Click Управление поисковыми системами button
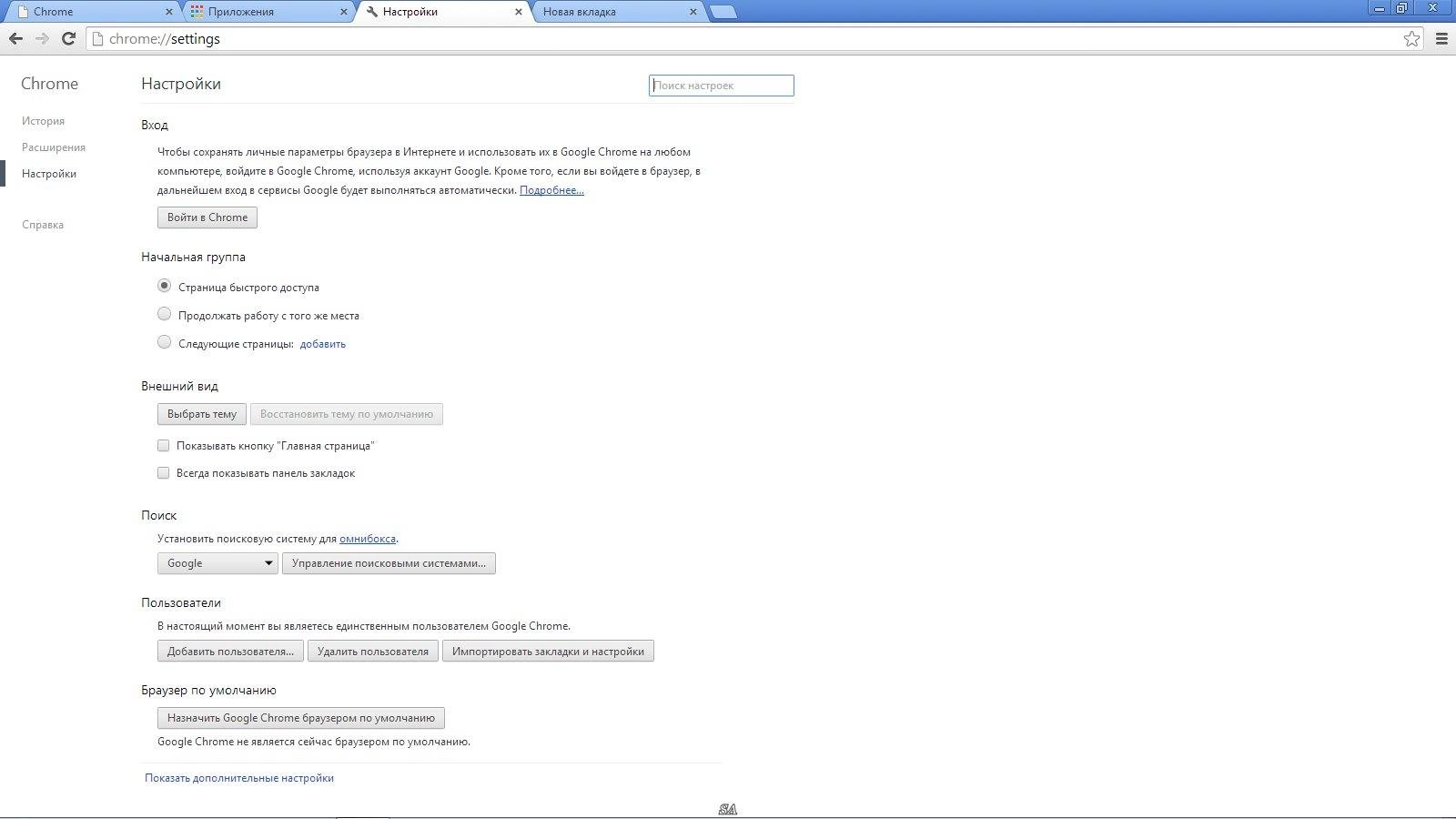Image resolution: width=1456 pixels, height=819 pixels. [389, 563]
